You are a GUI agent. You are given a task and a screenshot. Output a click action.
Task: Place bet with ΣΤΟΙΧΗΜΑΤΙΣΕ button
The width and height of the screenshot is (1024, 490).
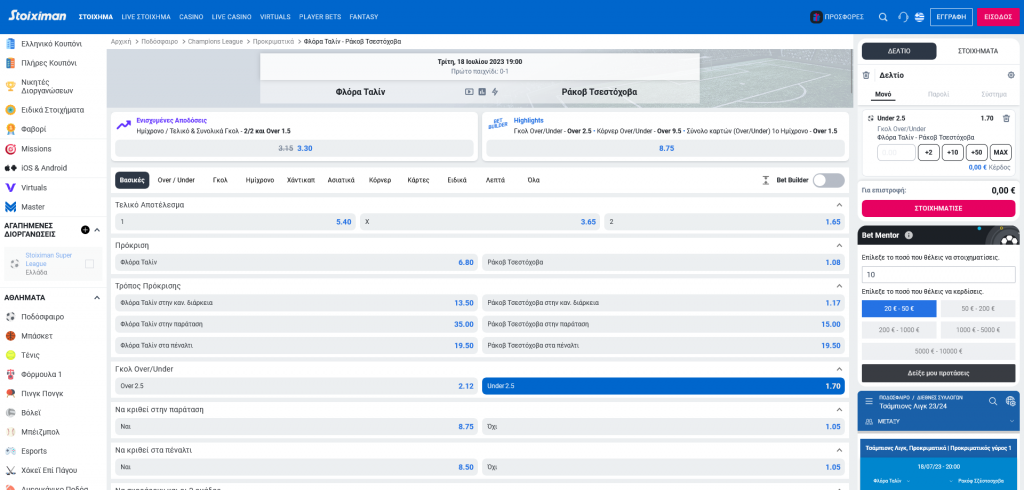pyautogui.click(x=938, y=208)
